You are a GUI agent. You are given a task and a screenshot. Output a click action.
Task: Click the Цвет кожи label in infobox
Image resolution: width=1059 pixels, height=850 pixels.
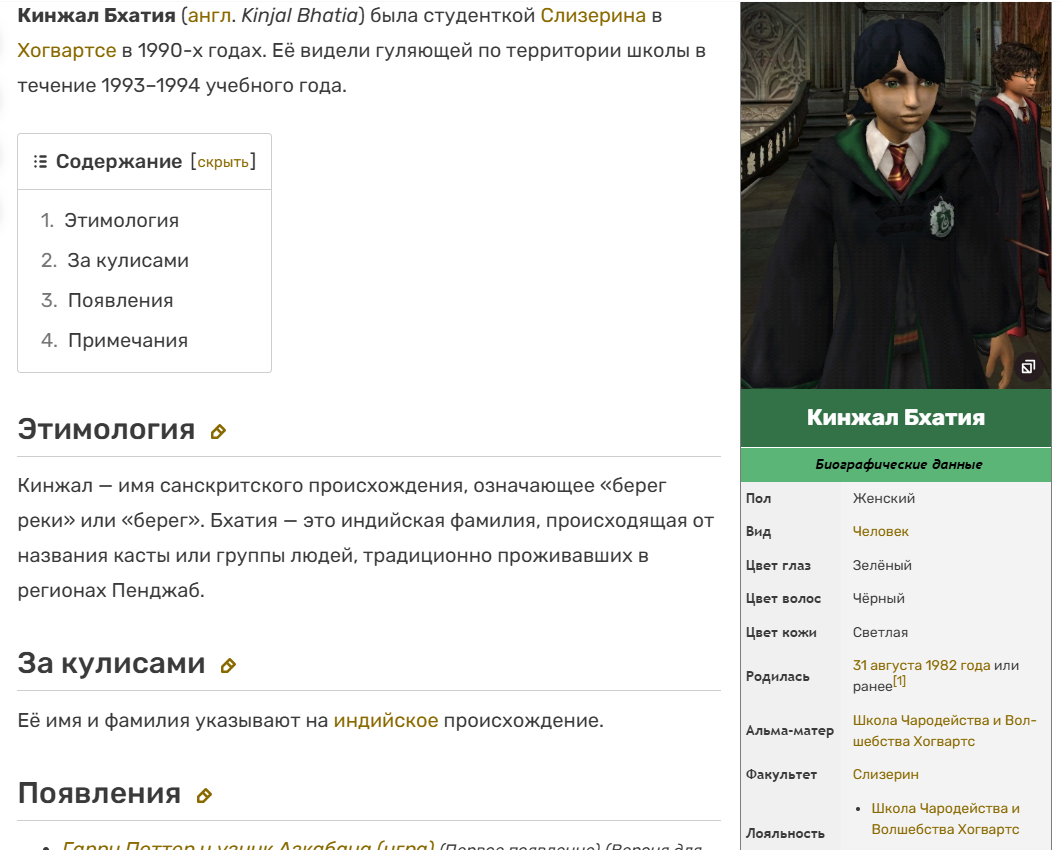click(x=781, y=633)
